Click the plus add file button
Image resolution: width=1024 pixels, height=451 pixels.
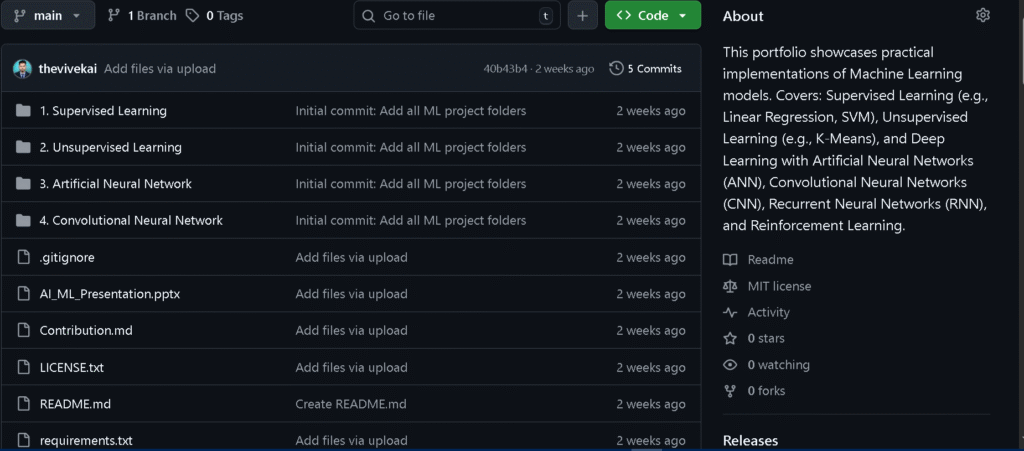pyautogui.click(x=582, y=15)
